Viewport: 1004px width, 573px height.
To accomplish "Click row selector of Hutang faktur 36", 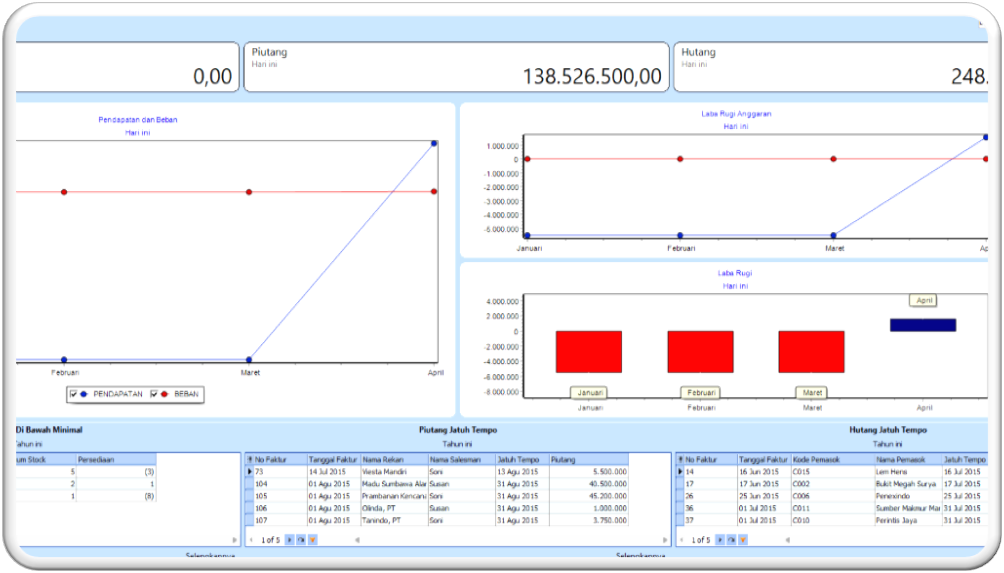I will coord(680,508).
